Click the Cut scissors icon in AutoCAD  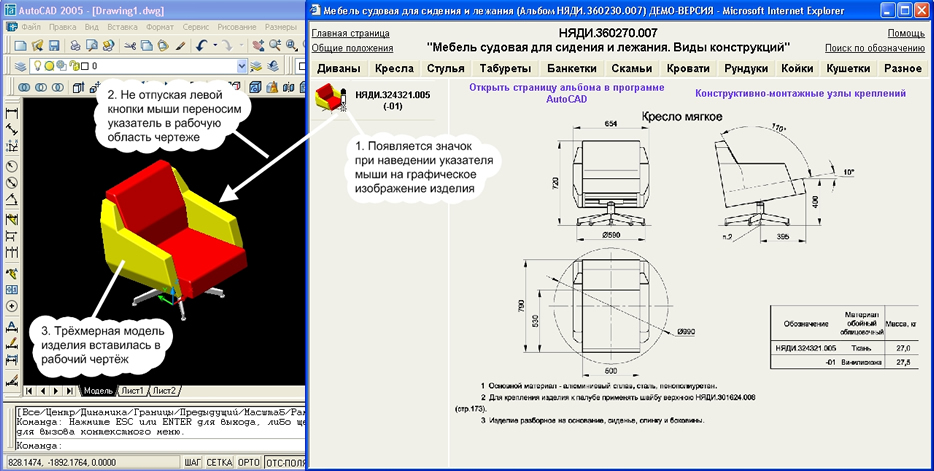coord(130,45)
